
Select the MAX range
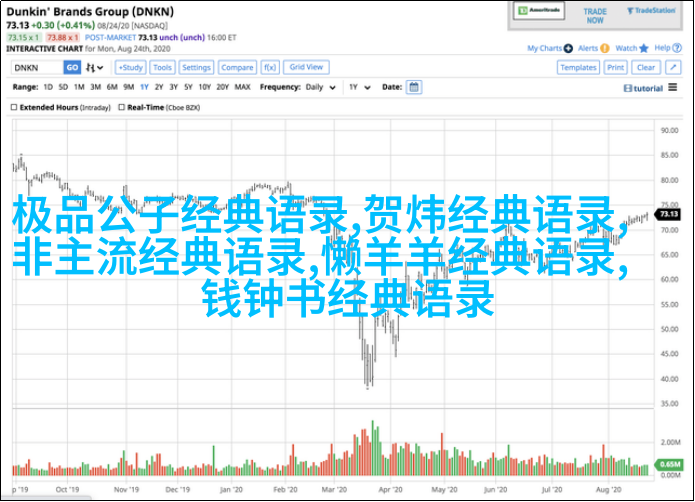pos(242,87)
